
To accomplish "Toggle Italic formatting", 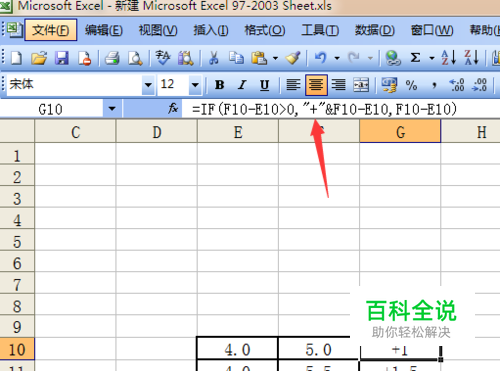I will click(242, 85).
